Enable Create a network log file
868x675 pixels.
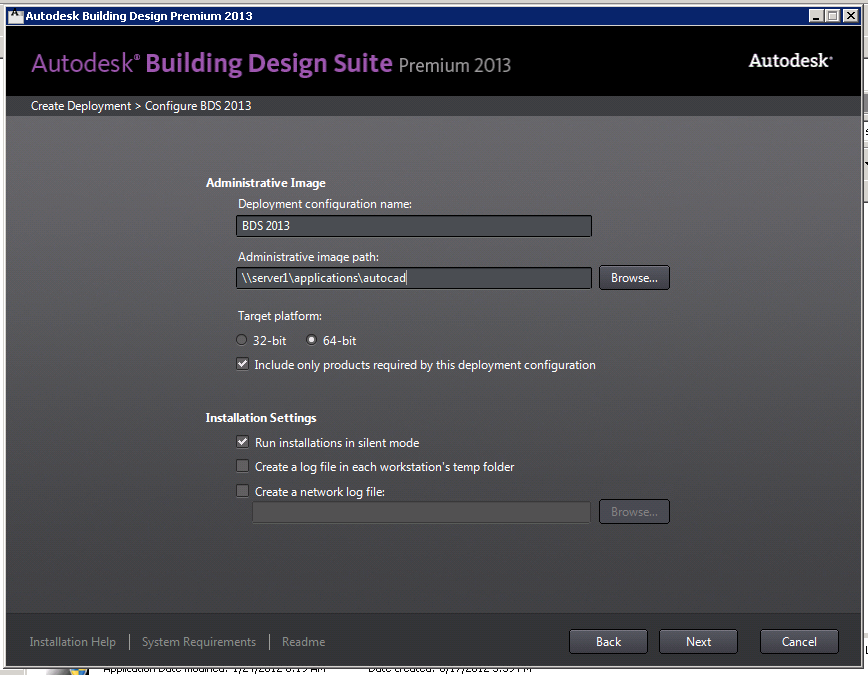pyautogui.click(x=242, y=491)
